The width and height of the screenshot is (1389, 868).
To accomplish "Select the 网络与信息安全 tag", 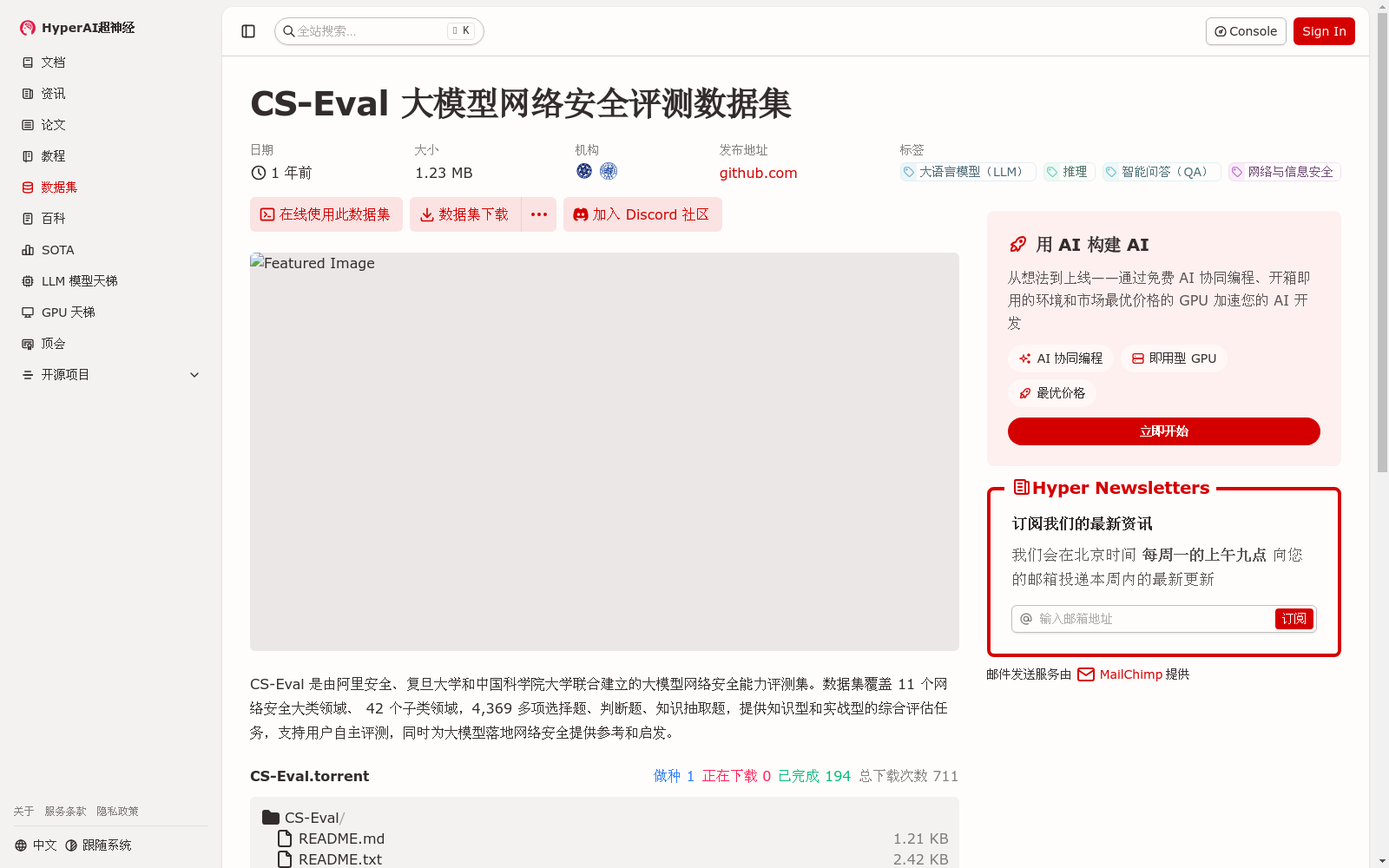I will (x=1283, y=171).
